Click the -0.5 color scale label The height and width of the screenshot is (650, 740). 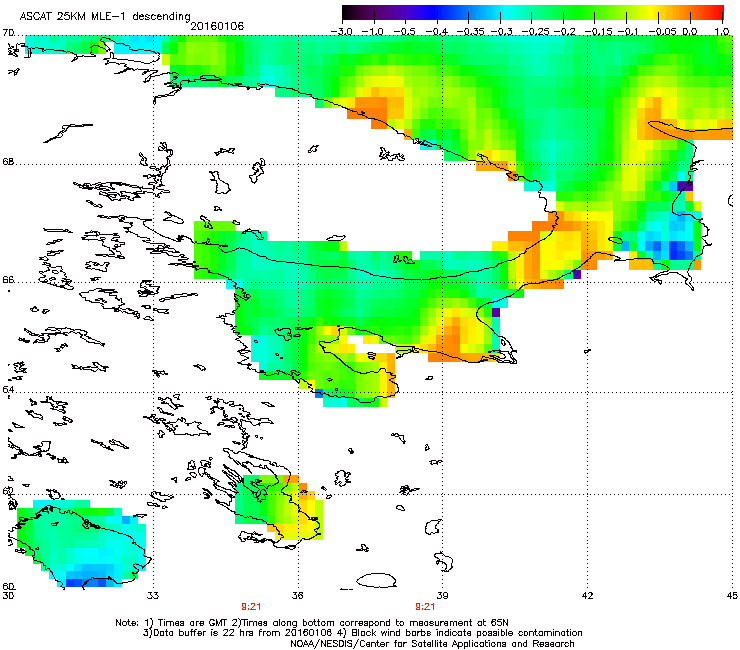click(x=405, y=31)
